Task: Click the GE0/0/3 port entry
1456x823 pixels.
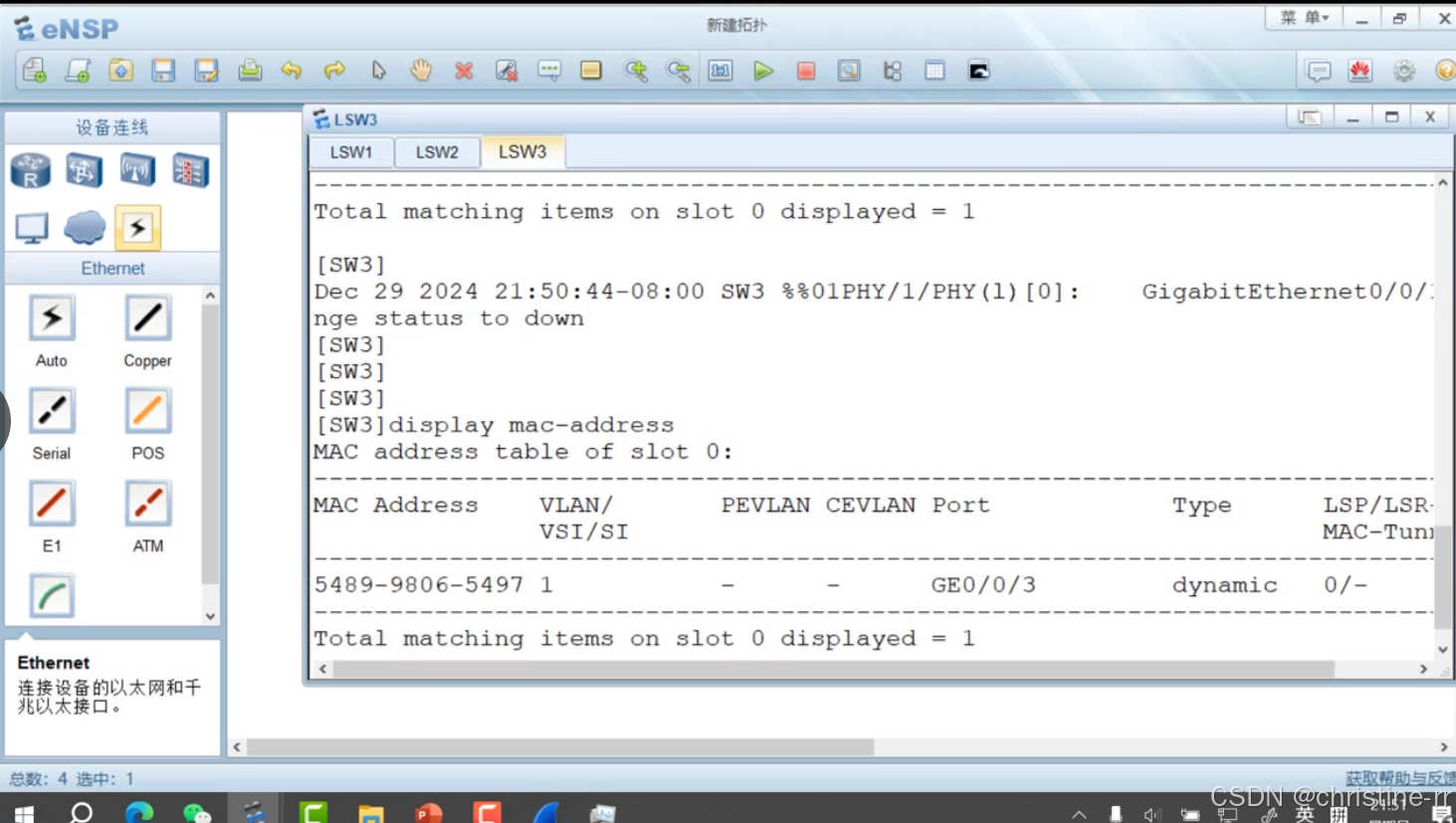Action: pos(983,585)
